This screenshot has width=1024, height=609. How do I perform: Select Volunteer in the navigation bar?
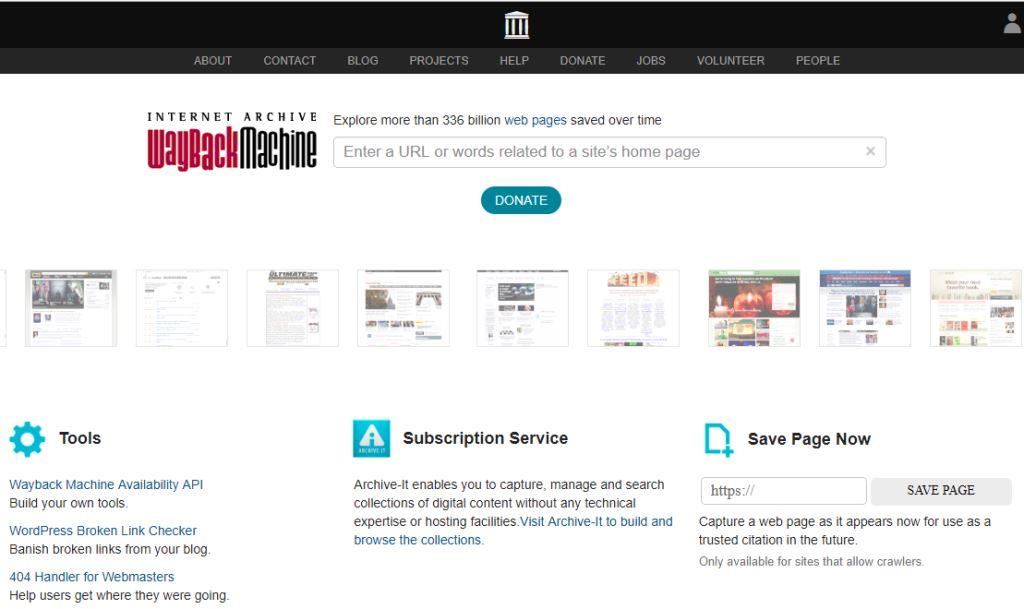pos(730,61)
